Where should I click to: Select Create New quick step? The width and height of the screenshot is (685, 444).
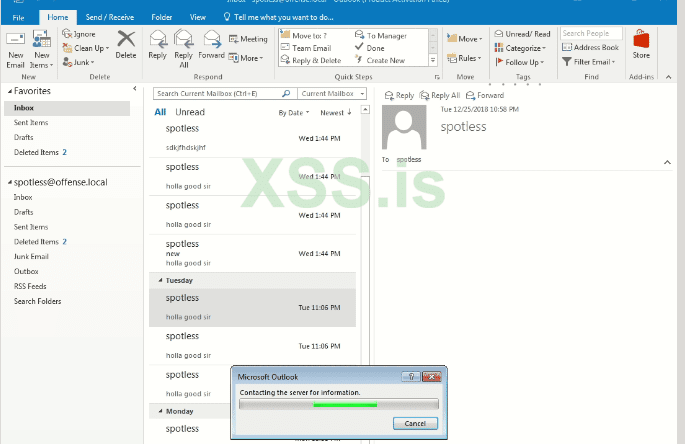pyautogui.click(x=380, y=60)
